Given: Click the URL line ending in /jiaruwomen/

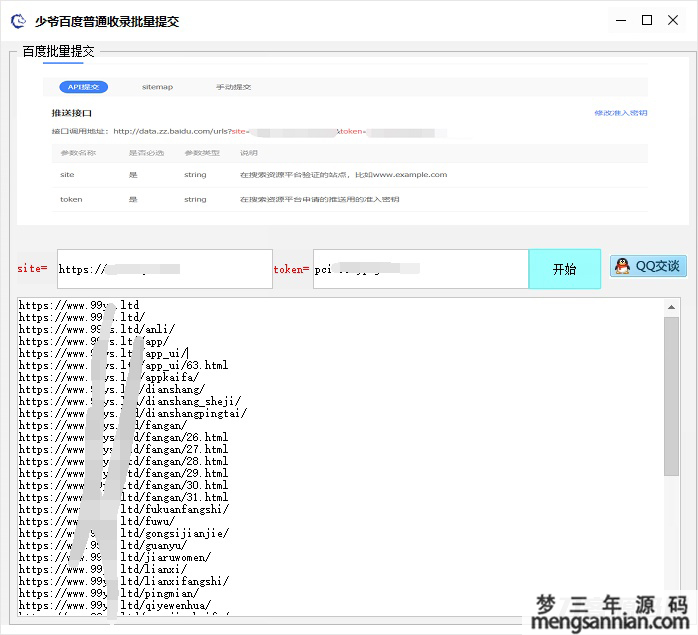Looking at the screenshot, I should (x=115, y=558).
